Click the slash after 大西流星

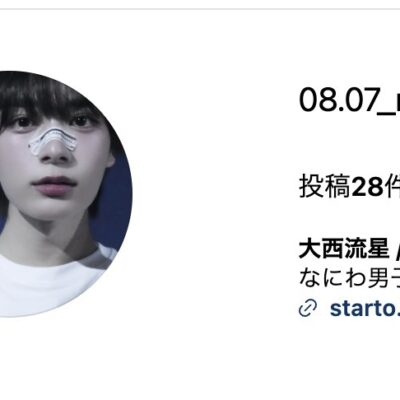tap(397, 249)
